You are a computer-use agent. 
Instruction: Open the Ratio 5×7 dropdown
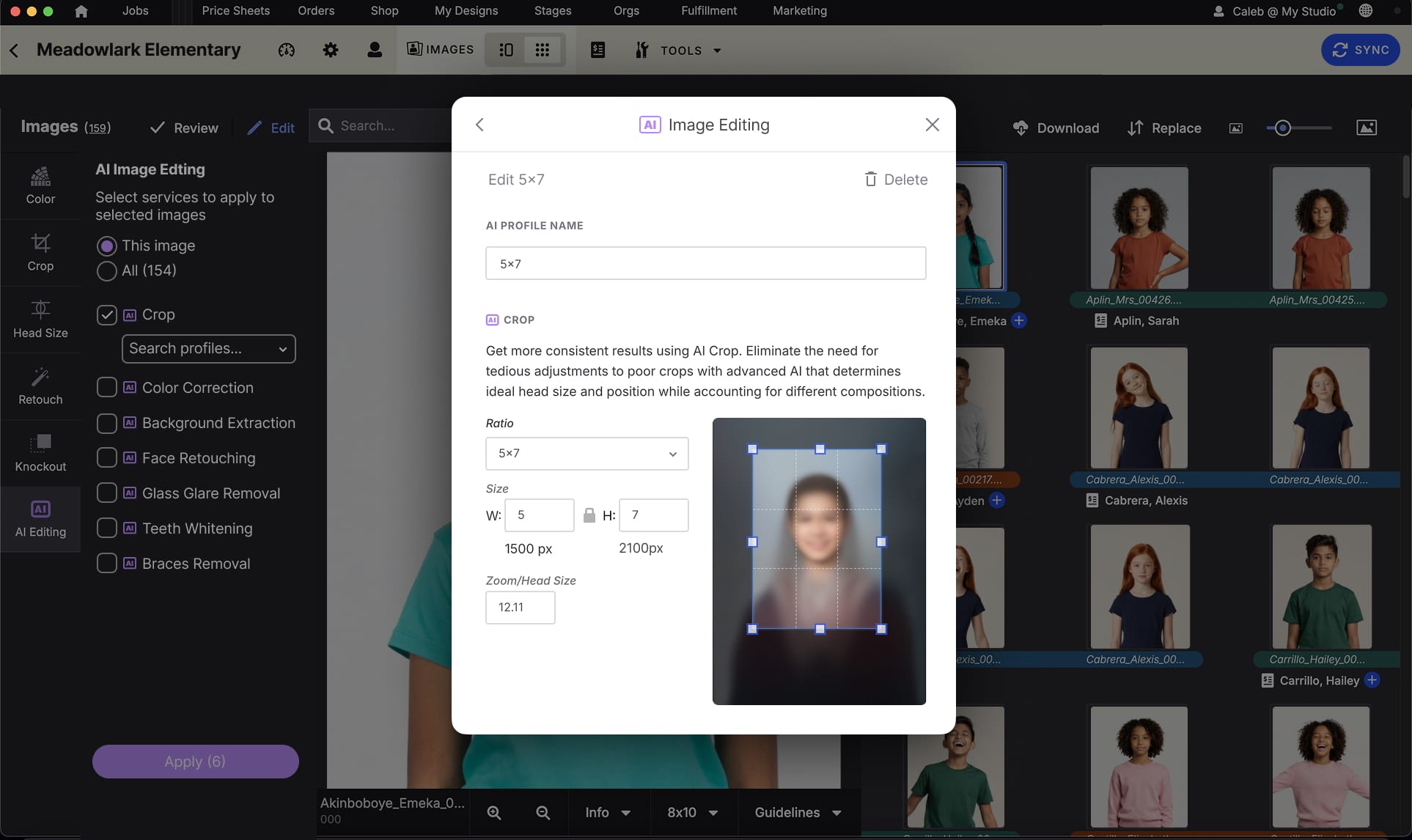[587, 454]
